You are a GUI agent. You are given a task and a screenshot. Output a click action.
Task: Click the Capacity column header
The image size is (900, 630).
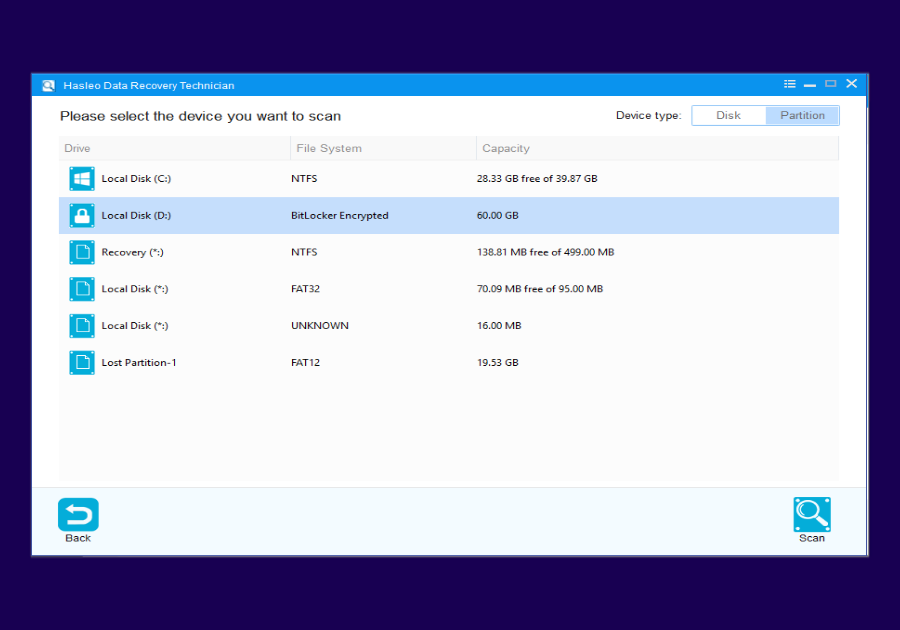(x=505, y=148)
